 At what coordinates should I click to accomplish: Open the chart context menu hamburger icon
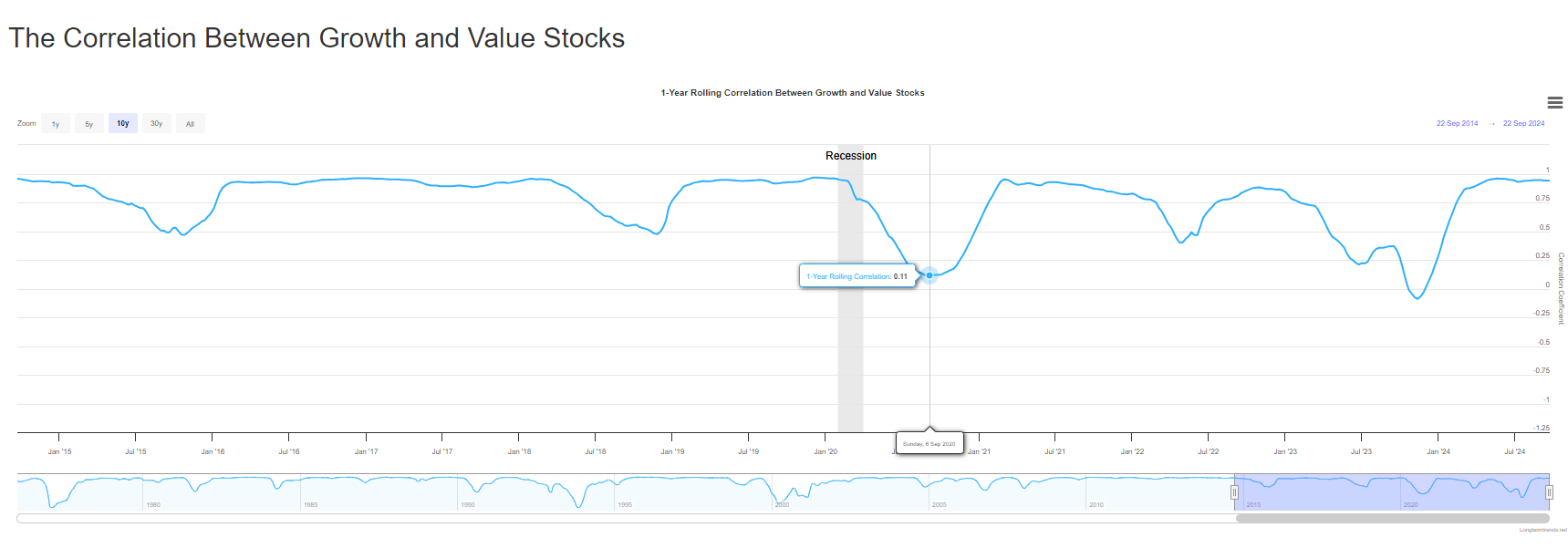[1555, 103]
